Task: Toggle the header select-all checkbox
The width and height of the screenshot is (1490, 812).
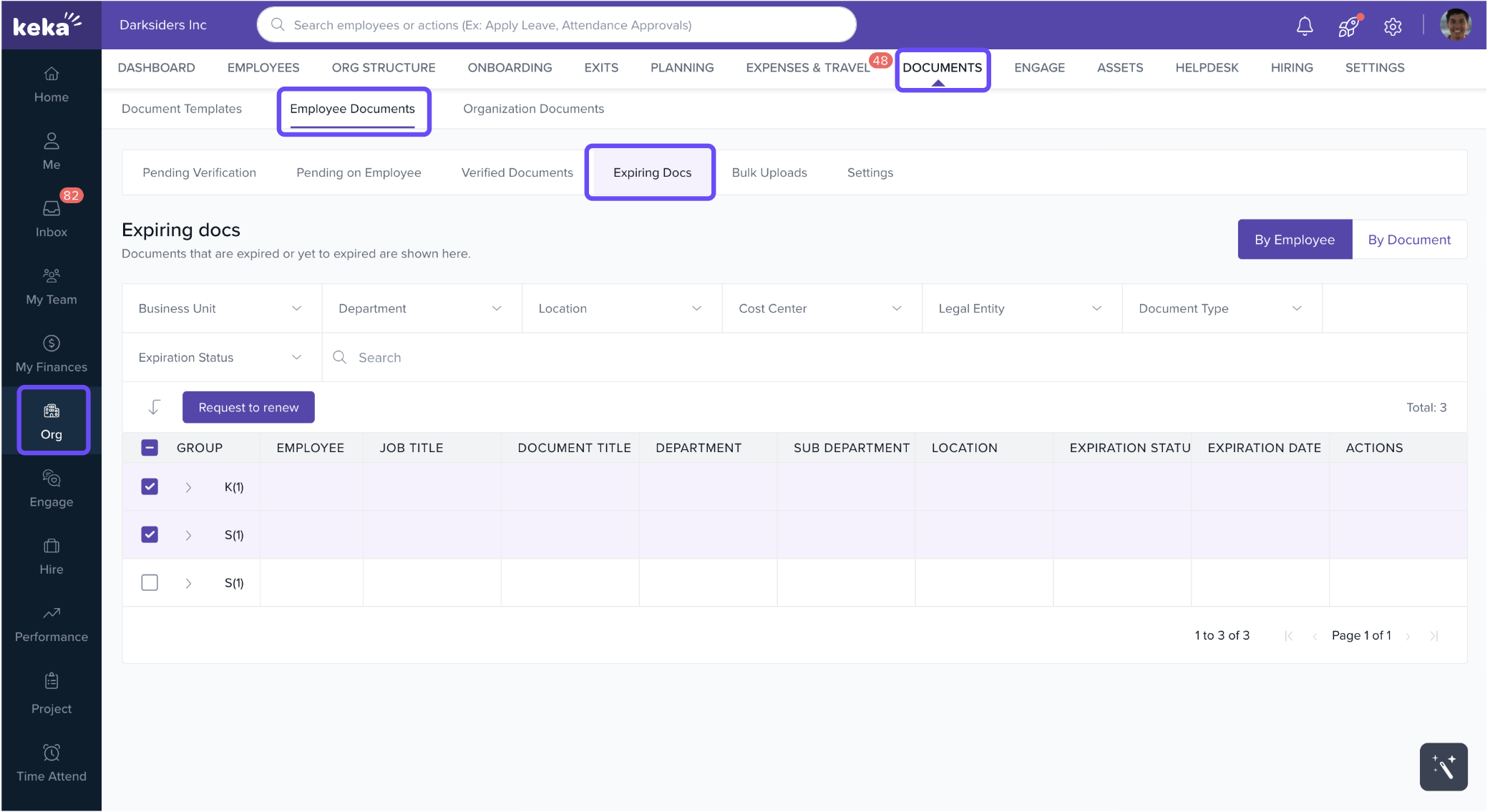Action: coord(150,448)
